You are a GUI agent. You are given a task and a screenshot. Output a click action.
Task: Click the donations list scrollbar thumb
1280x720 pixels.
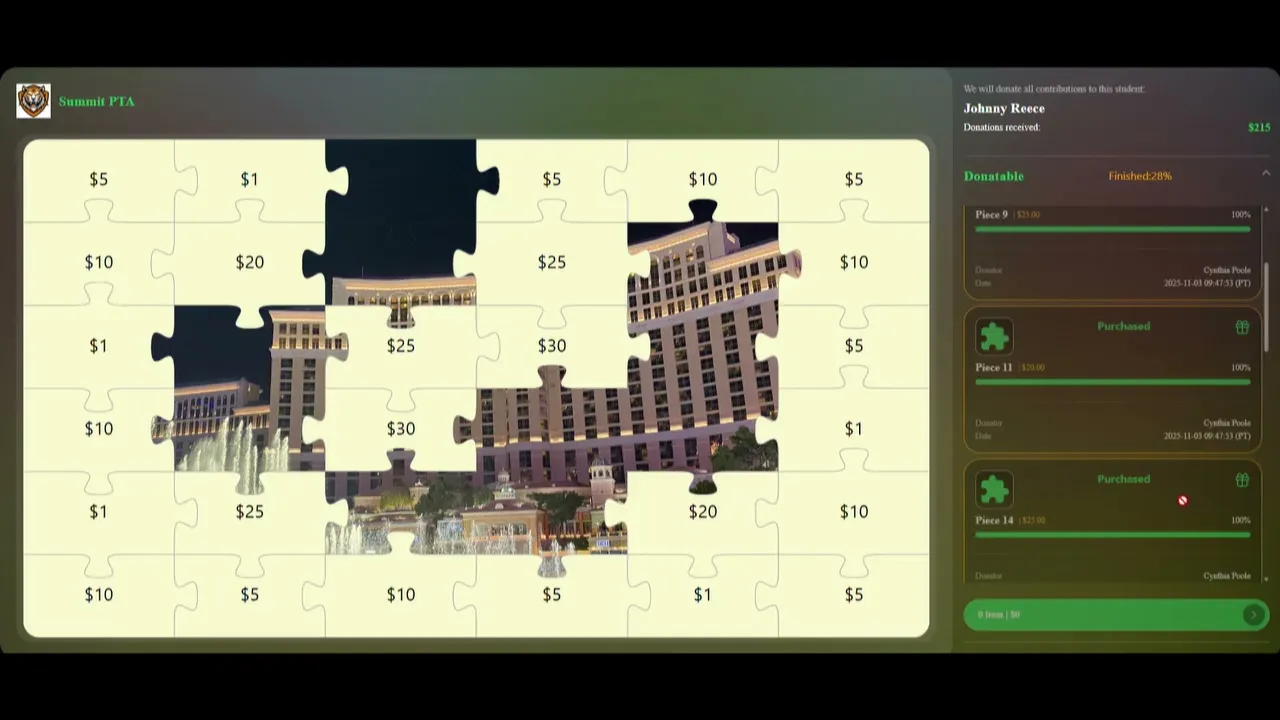coord(1266,307)
